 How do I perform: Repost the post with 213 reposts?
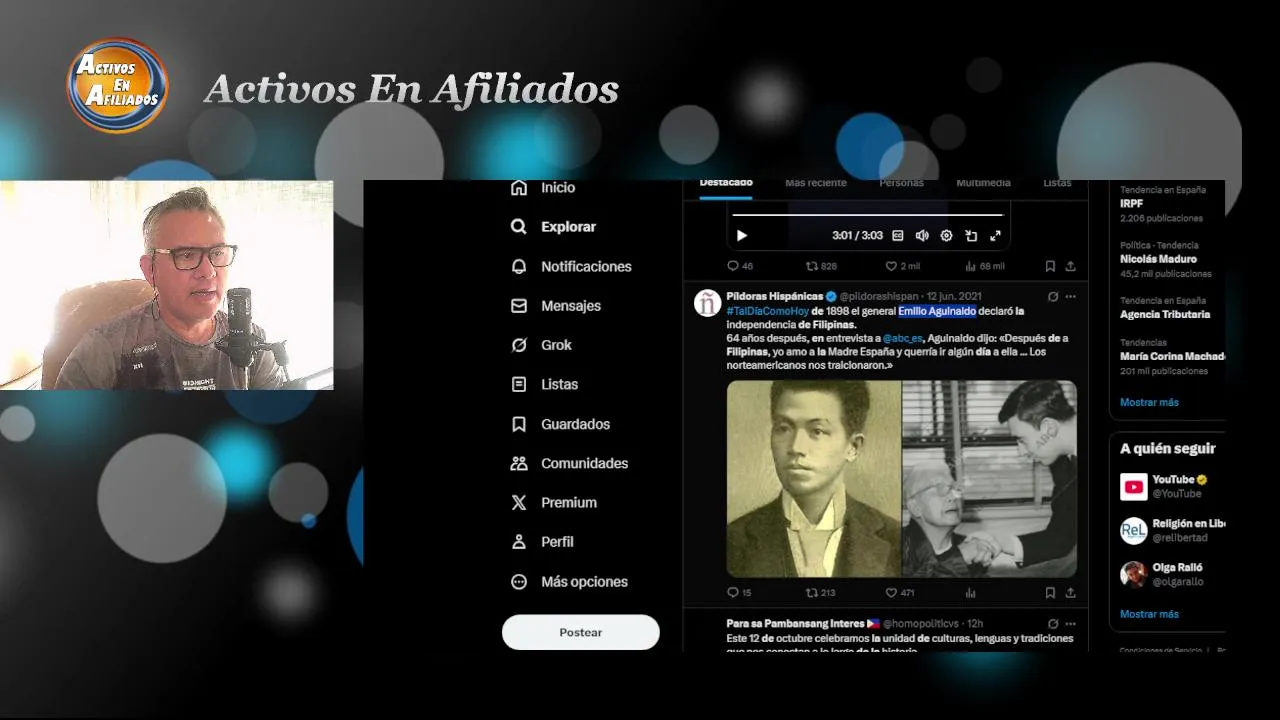point(821,593)
